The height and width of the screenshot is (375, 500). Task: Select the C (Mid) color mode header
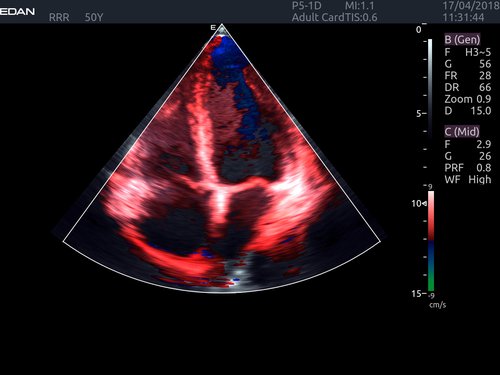[462, 131]
